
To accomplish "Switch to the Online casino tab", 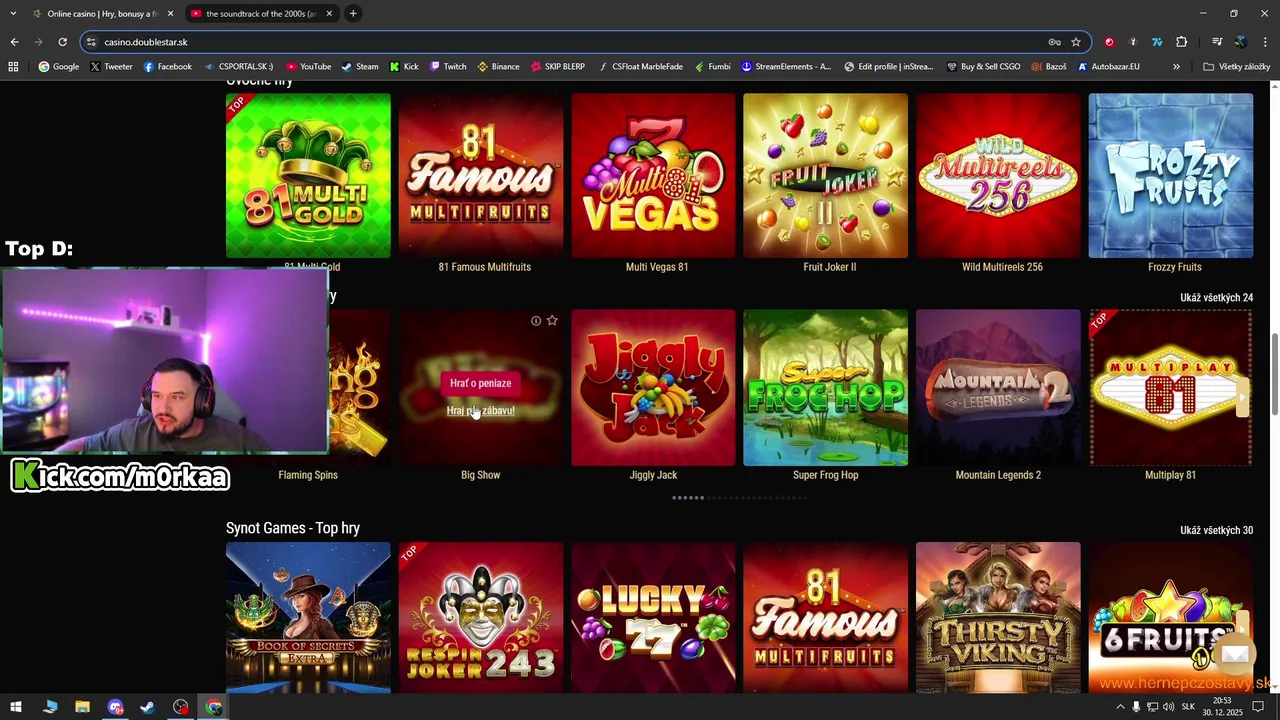I will tap(103, 14).
